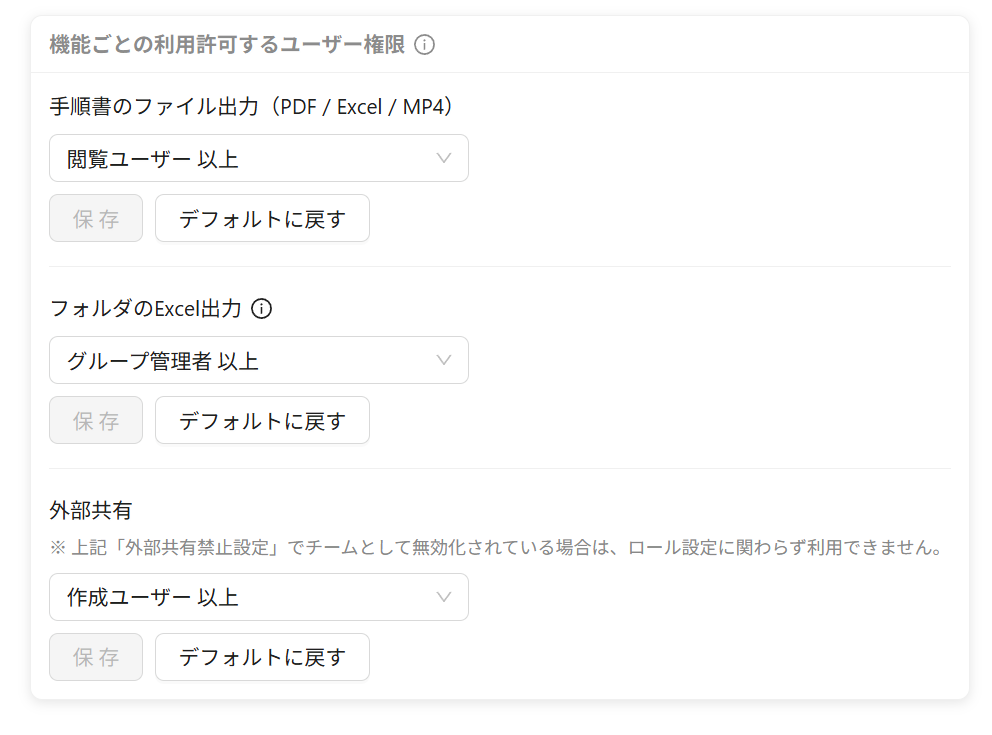Click chevron arrow of 閲覧ユーザー 以上 field

[444, 158]
